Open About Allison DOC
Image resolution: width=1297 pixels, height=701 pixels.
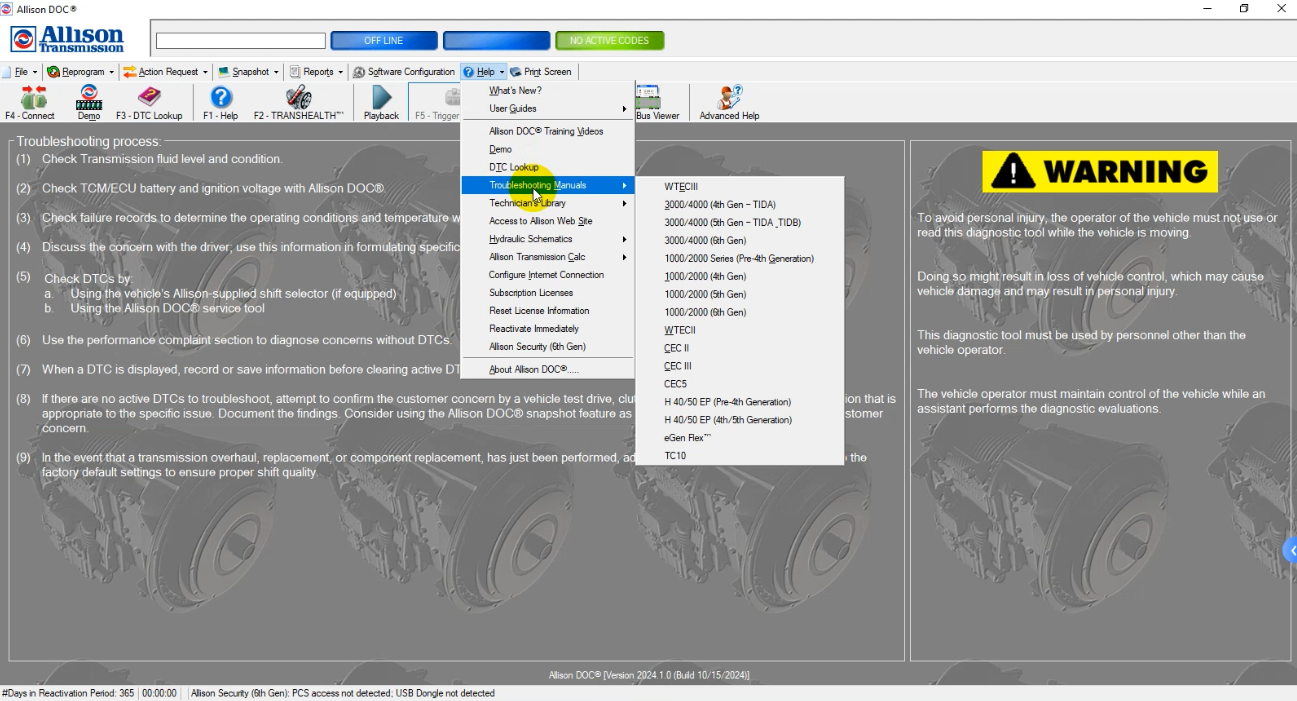point(547,369)
